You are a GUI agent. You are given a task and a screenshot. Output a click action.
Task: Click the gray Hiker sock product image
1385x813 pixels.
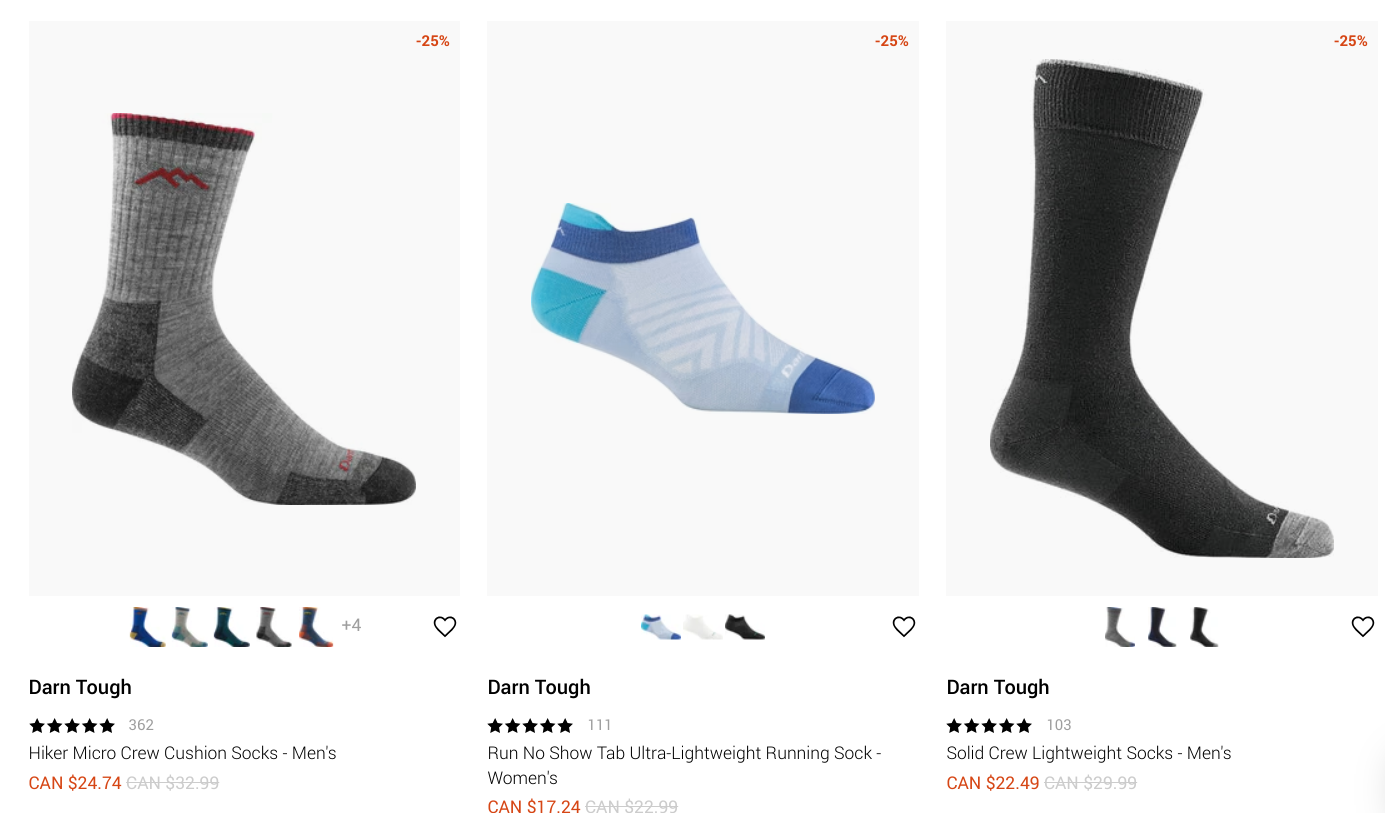point(244,310)
